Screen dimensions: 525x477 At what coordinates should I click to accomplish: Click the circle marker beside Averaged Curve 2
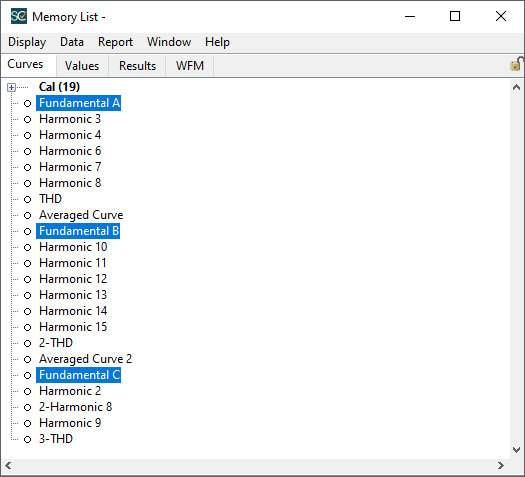(x=27, y=360)
